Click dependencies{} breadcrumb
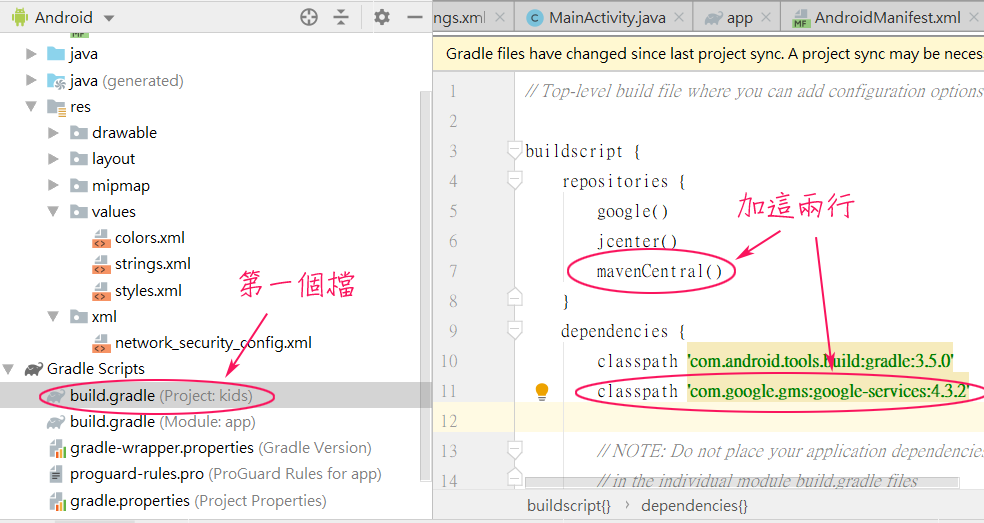This screenshot has height=523, width=984. coord(694,505)
